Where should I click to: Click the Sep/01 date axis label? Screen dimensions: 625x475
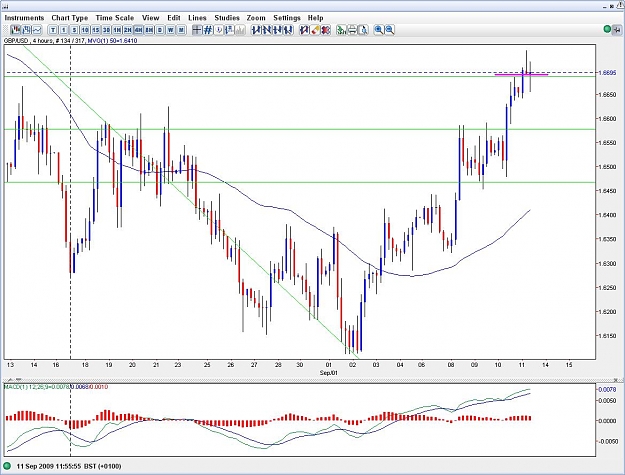[328, 373]
